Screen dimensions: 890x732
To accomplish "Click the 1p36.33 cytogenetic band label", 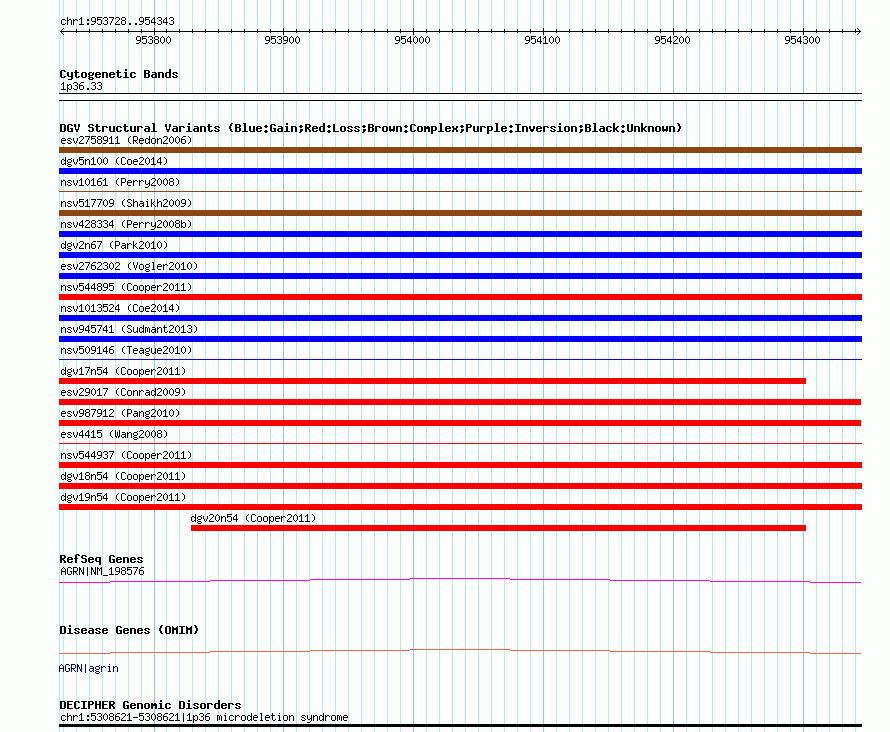I will (x=81, y=86).
